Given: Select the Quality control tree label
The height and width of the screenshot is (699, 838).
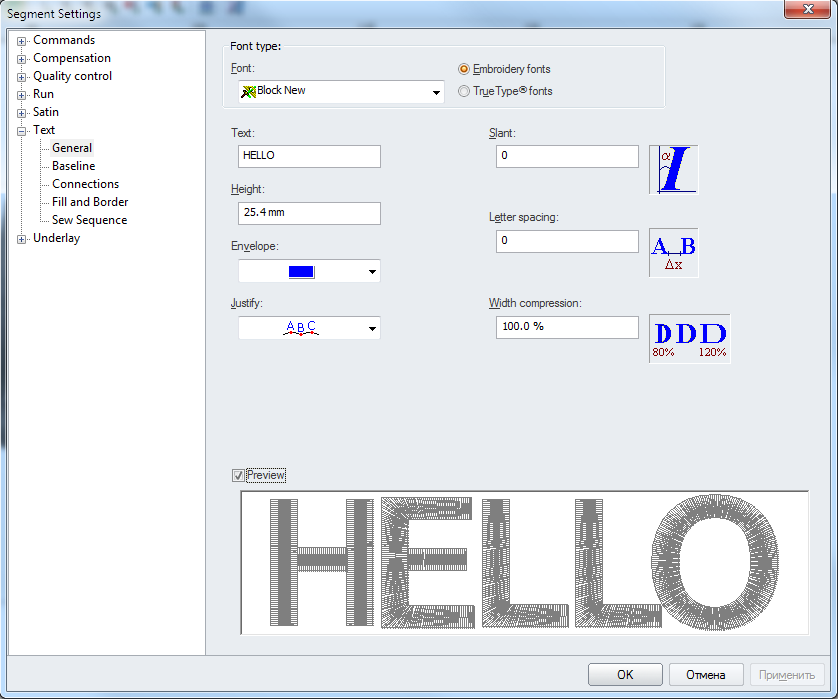Looking at the screenshot, I should pos(73,76).
